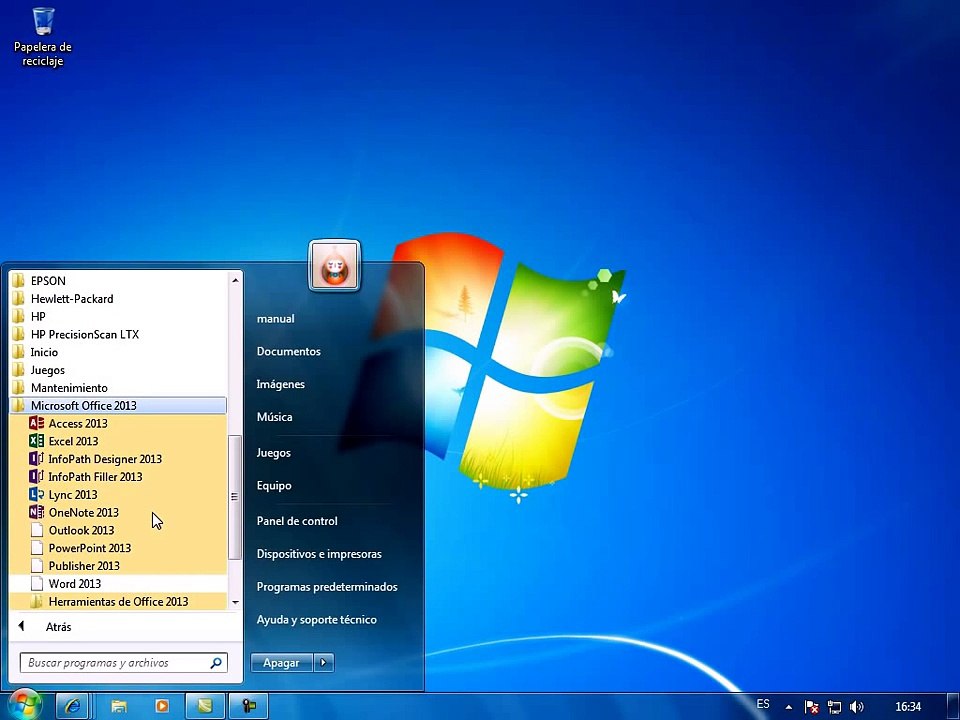Open Action Center flag in tray
960x720 pixels.
click(x=812, y=707)
